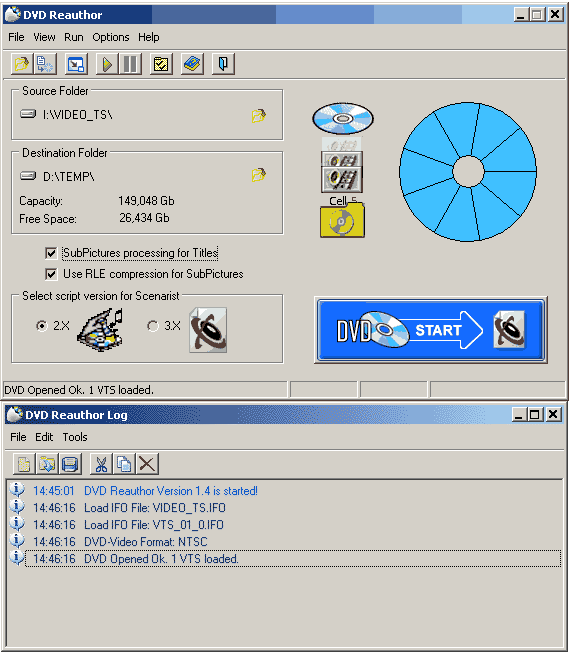The image size is (569, 654).
Task: Click the open DVD folder toolbar icon
Action: pos(22,64)
